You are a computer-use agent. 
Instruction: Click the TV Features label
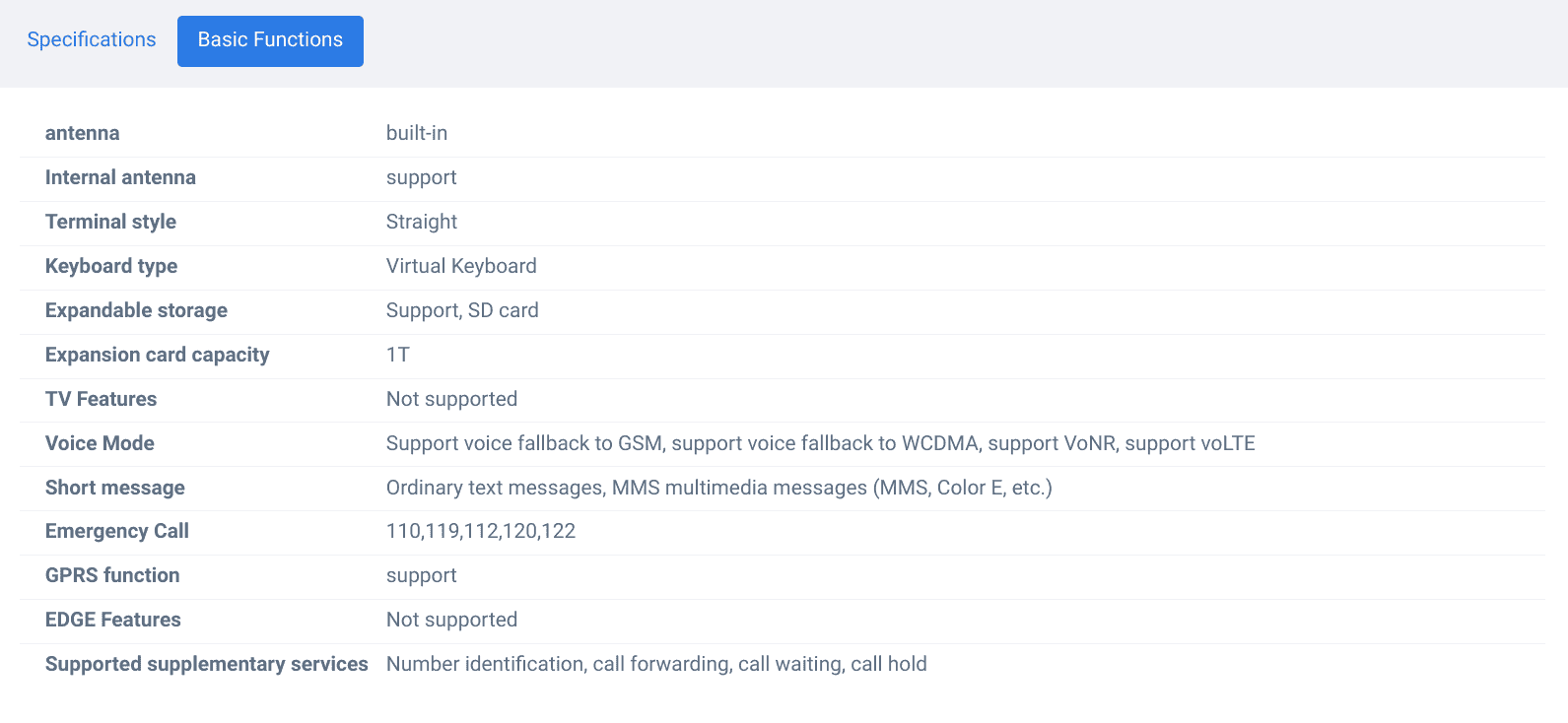(101, 399)
